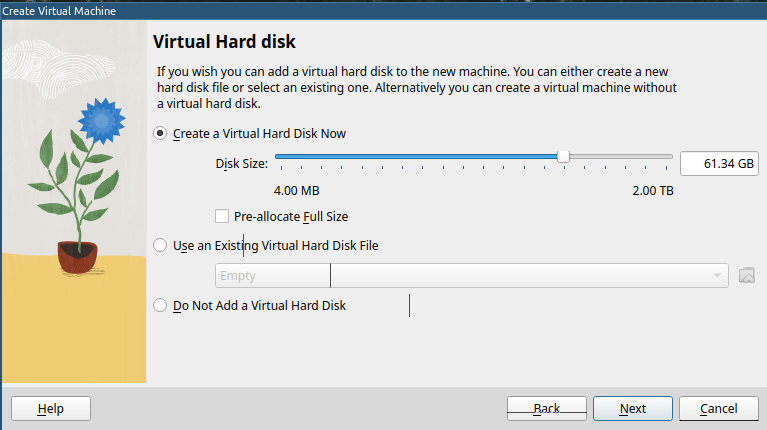Click the blue flower illustration
Viewport: 767px width, 430px height.
click(x=100, y=120)
